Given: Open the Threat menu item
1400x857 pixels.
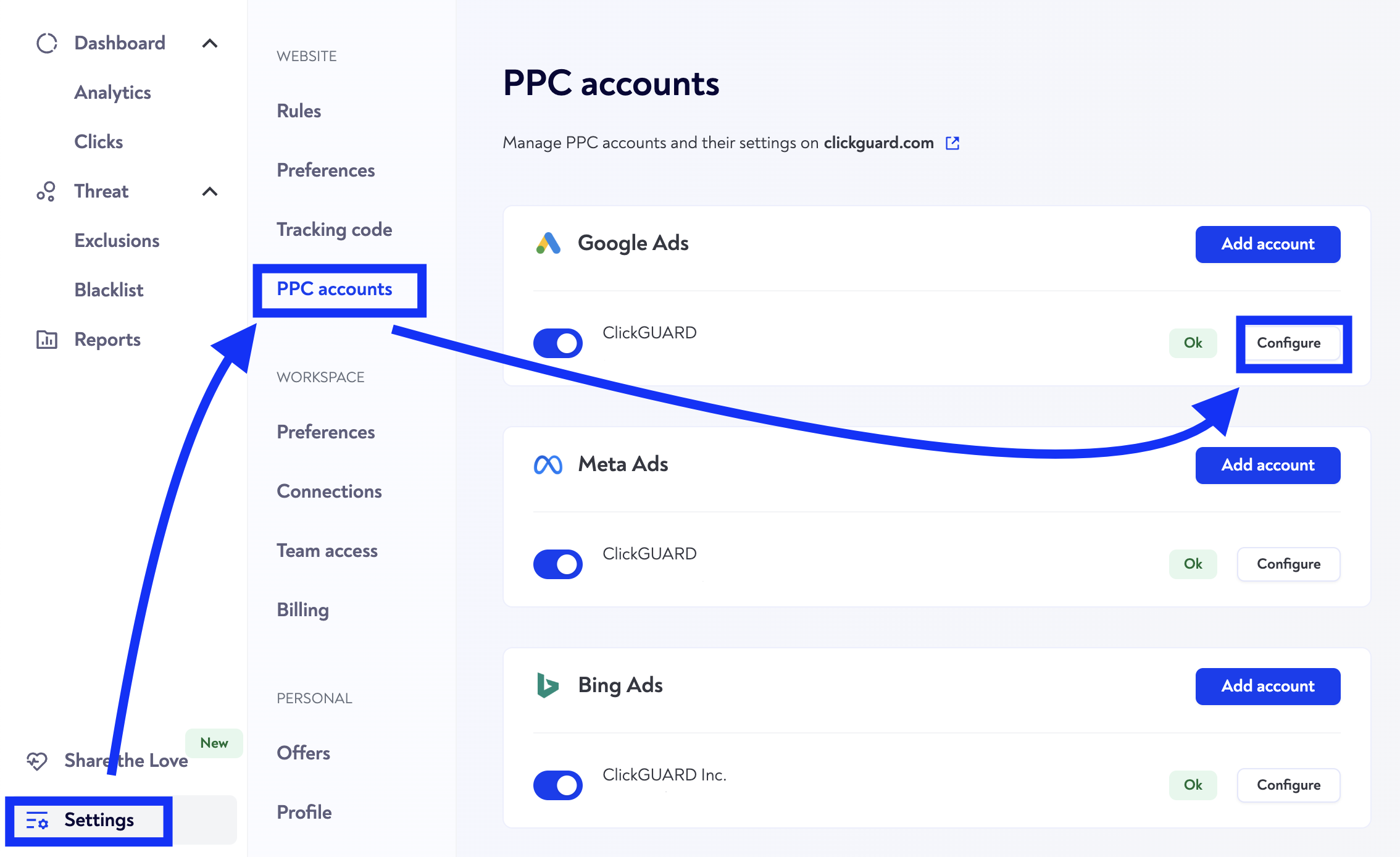Looking at the screenshot, I should tap(101, 191).
